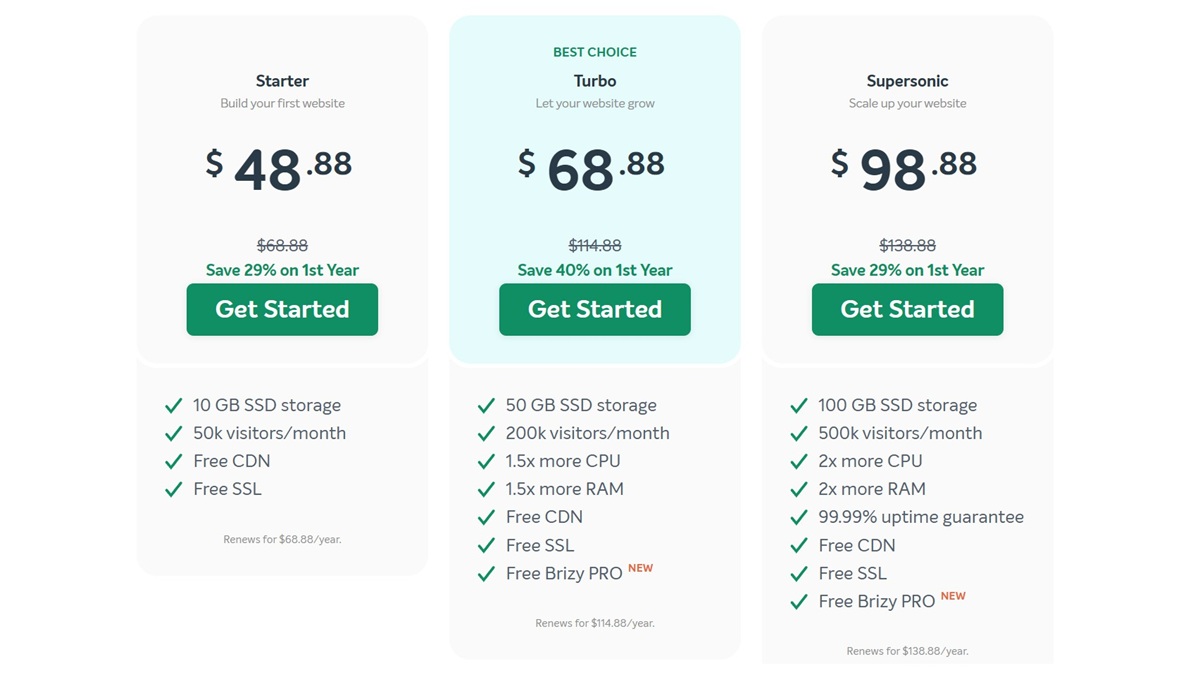Click the checkmark next to 50k visitors/month
Screen dimensions: 1200x675
pos(174,433)
